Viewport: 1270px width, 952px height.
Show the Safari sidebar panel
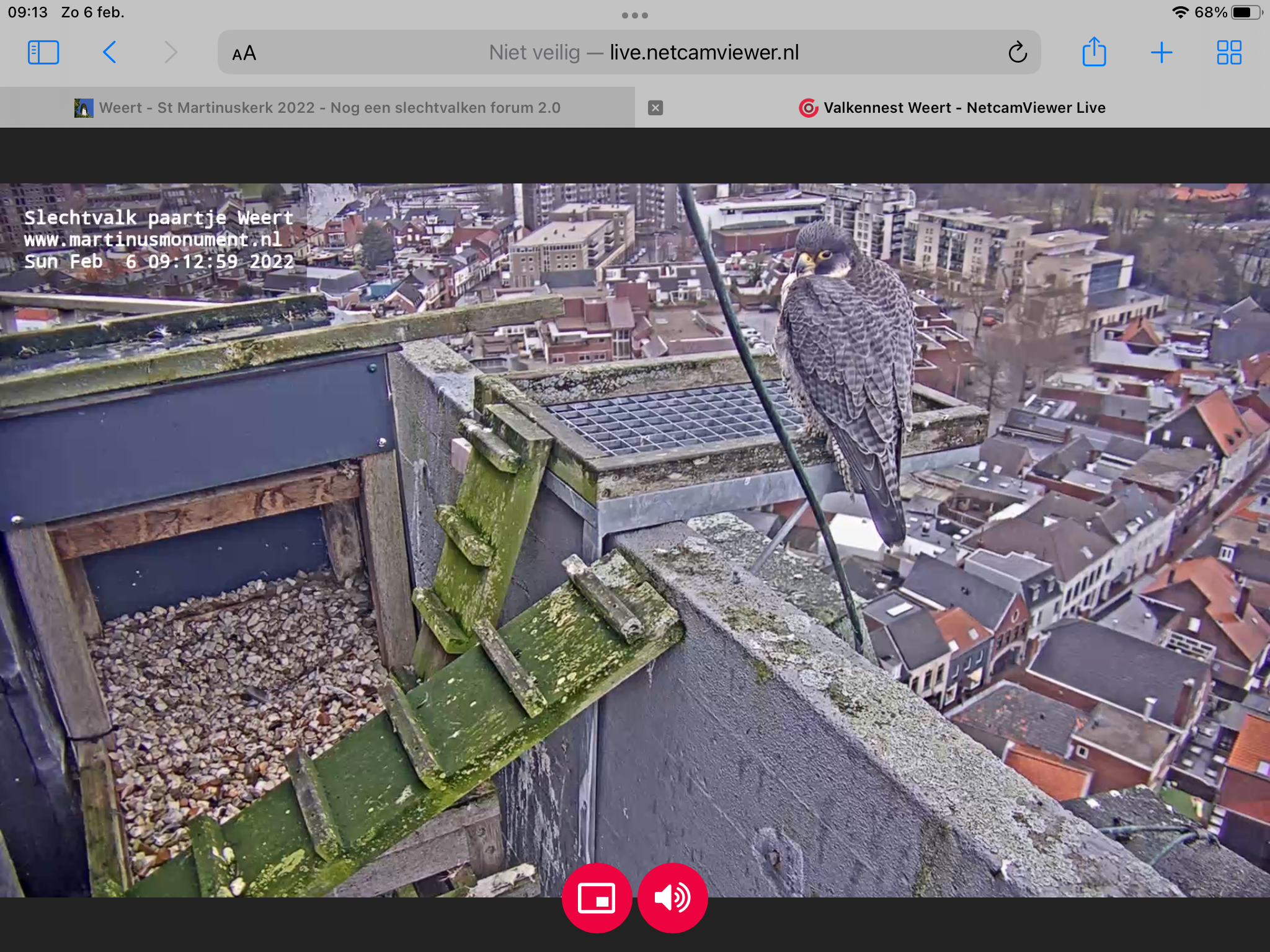pyautogui.click(x=43, y=53)
